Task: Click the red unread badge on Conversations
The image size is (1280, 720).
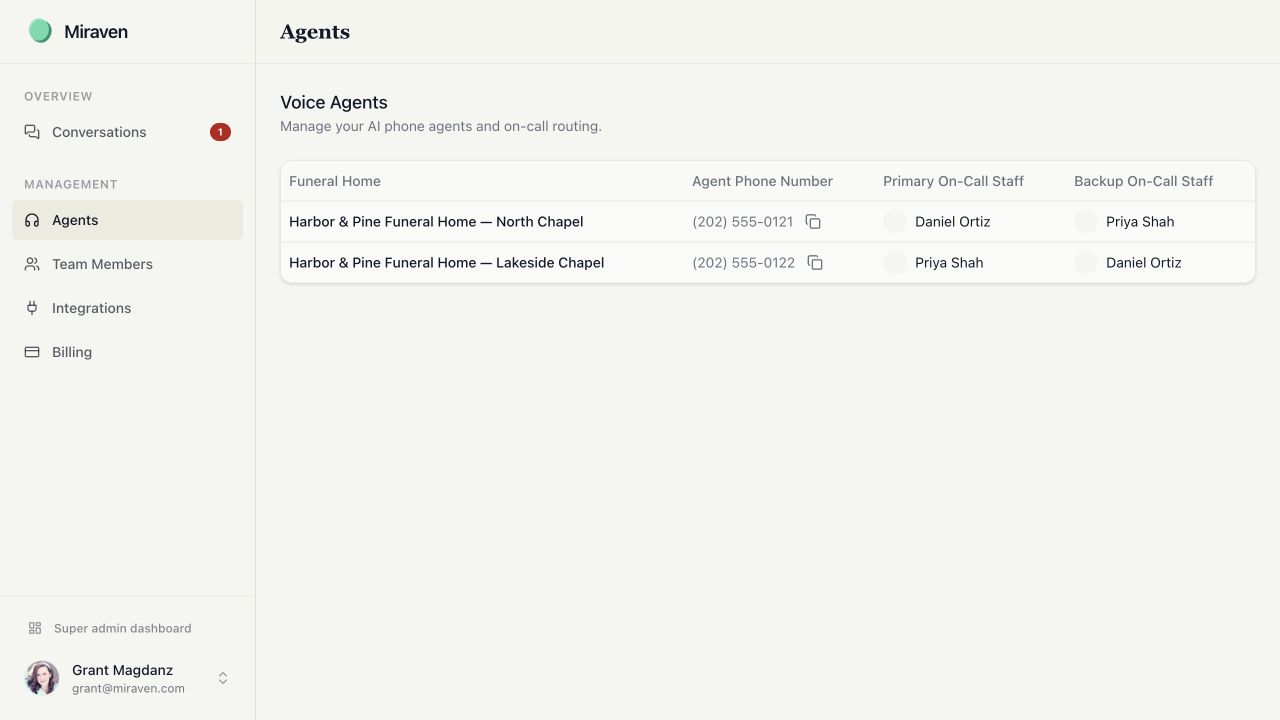Action: [x=220, y=132]
